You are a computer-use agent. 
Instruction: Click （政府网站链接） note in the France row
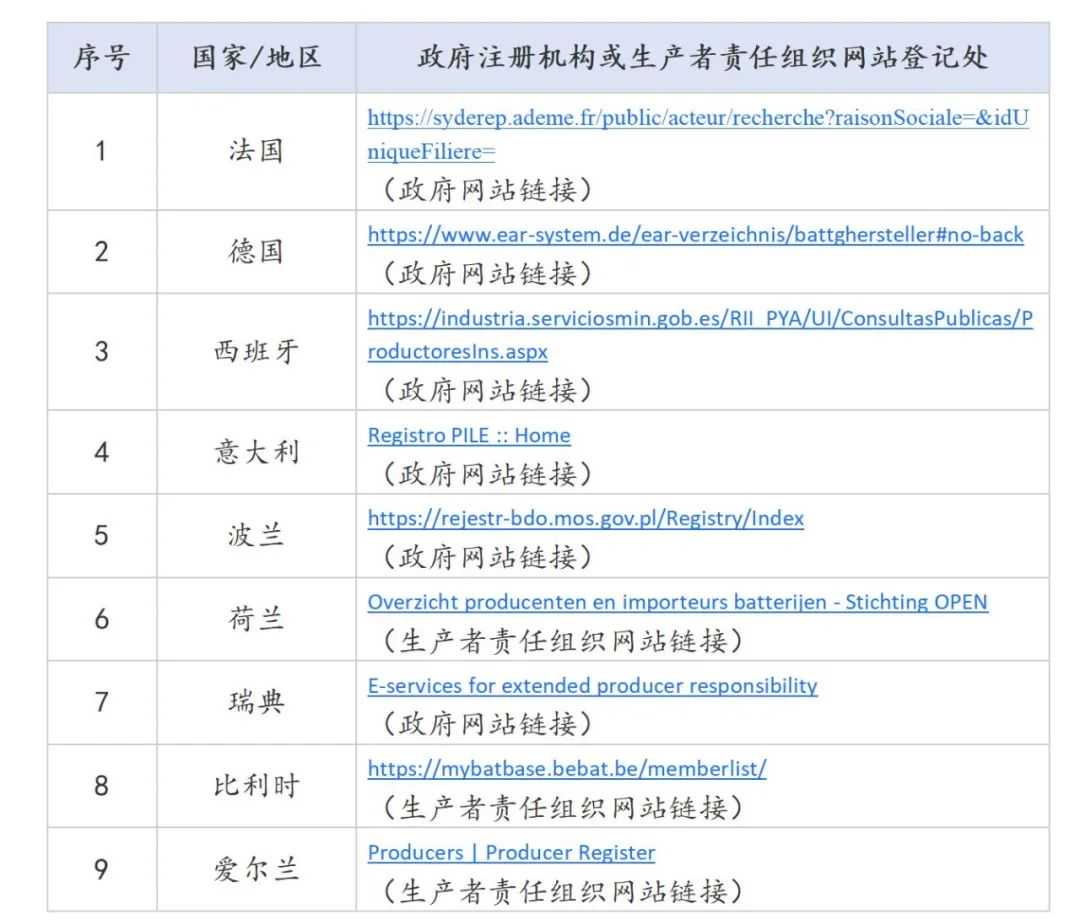(x=488, y=190)
